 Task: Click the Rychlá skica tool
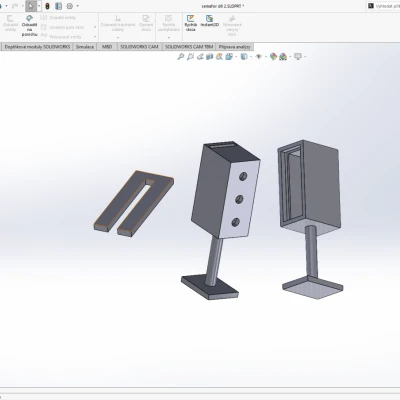tap(190, 23)
